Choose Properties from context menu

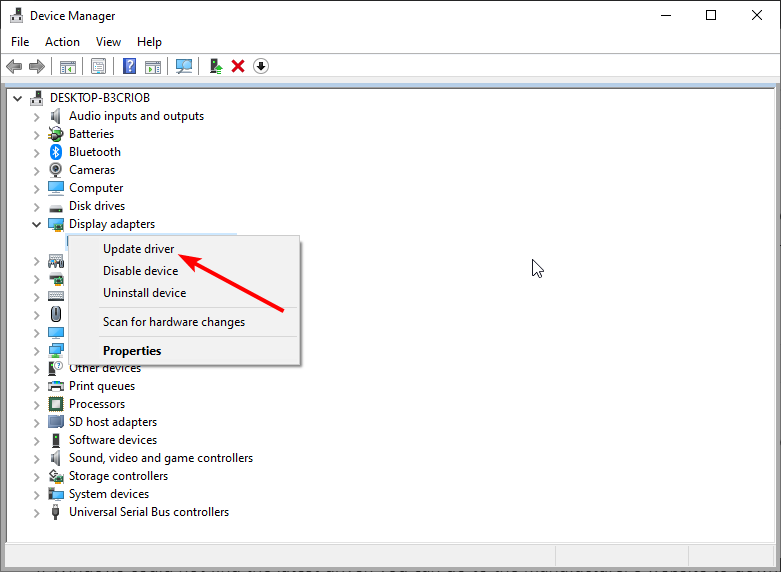(x=184, y=351)
